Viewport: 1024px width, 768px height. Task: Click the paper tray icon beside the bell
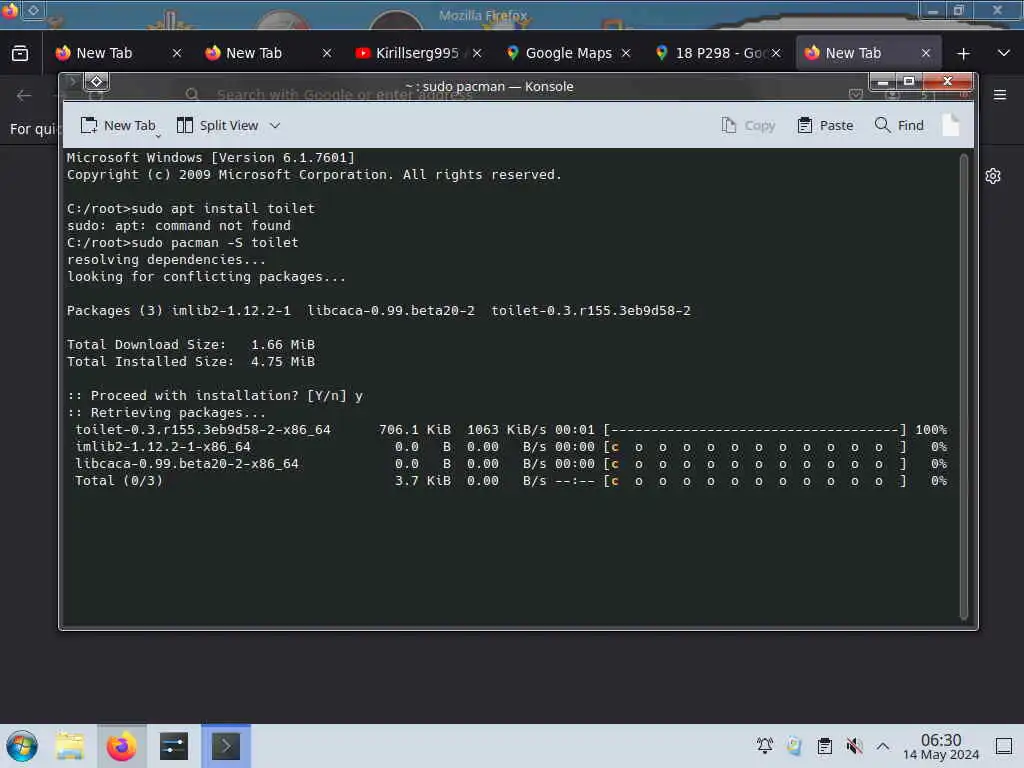[794, 745]
